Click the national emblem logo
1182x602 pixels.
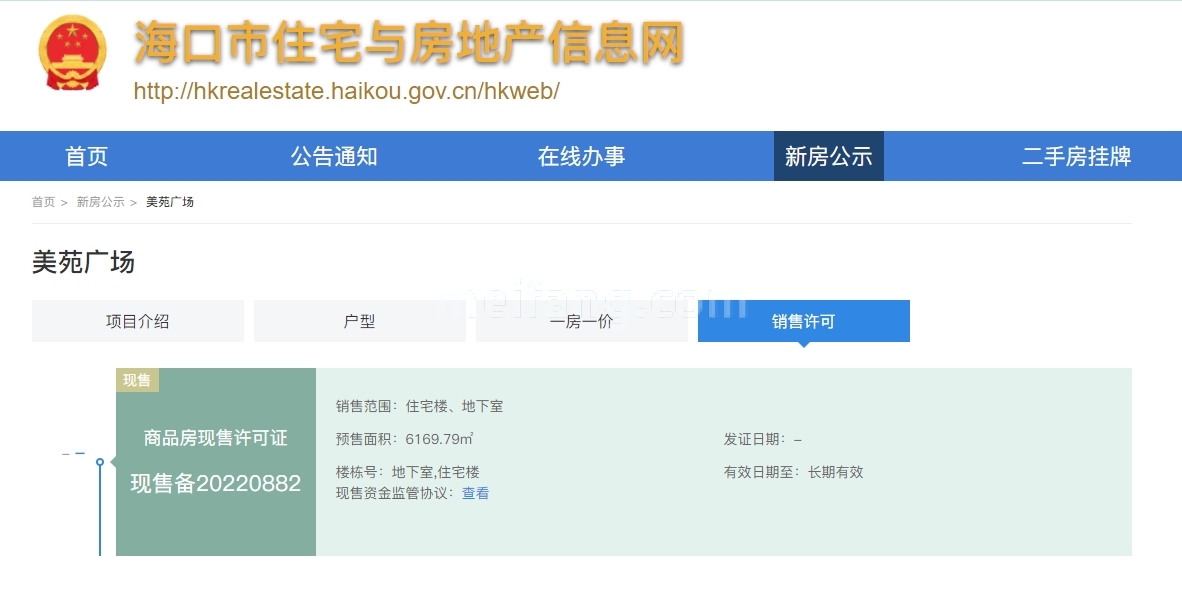[x=72, y=50]
